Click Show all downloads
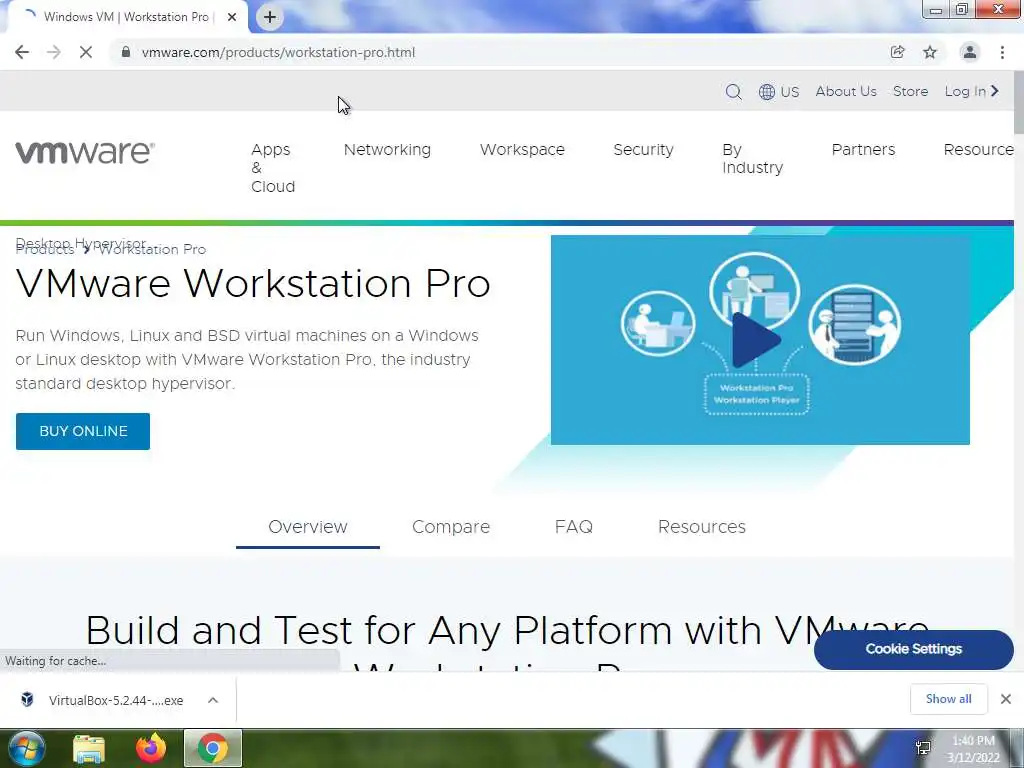Image resolution: width=1024 pixels, height=768 pixels. coord(948,699)
